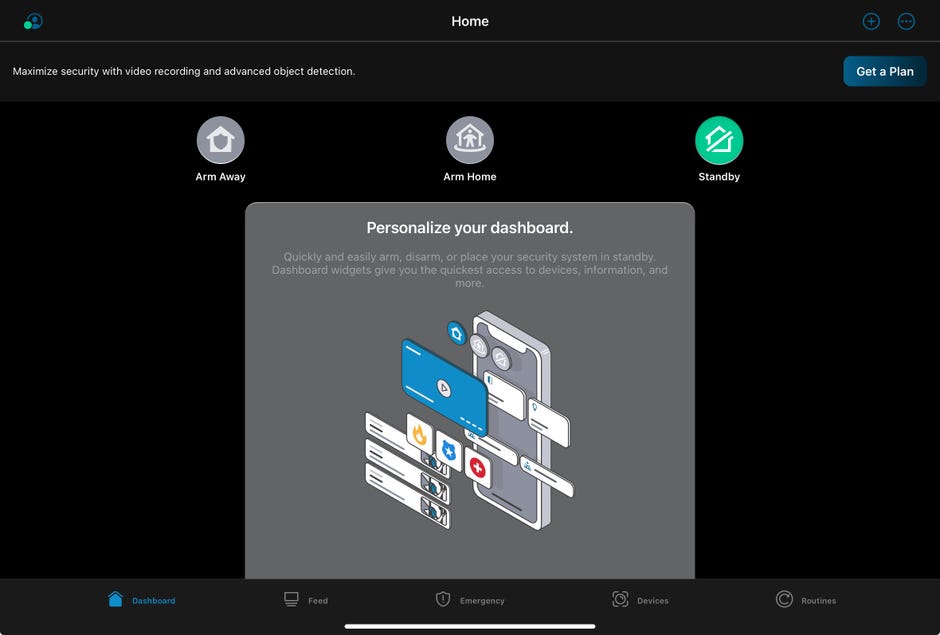
Task: Select Standby mode
Action: pos(719,149)
